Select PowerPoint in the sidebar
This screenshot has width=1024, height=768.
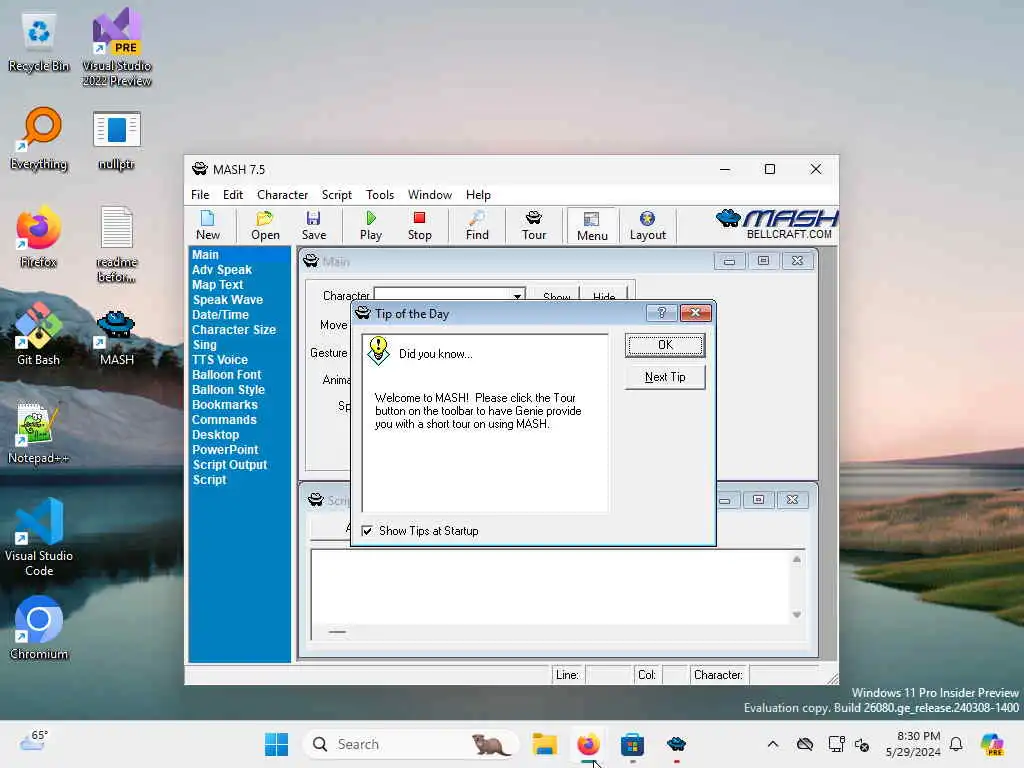(x=225, y=450)
